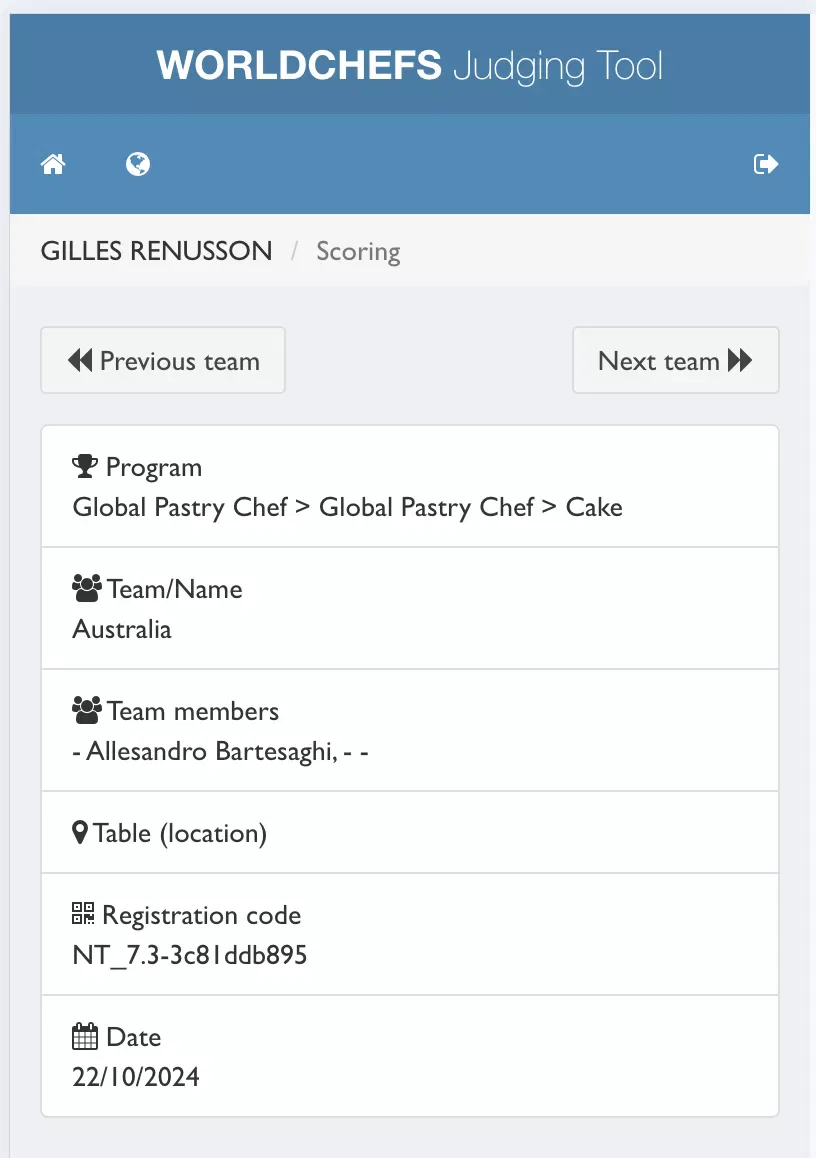Open the GILLES RENUSSON breadcrumb link

pyautogui.click(x=157, y=251)
